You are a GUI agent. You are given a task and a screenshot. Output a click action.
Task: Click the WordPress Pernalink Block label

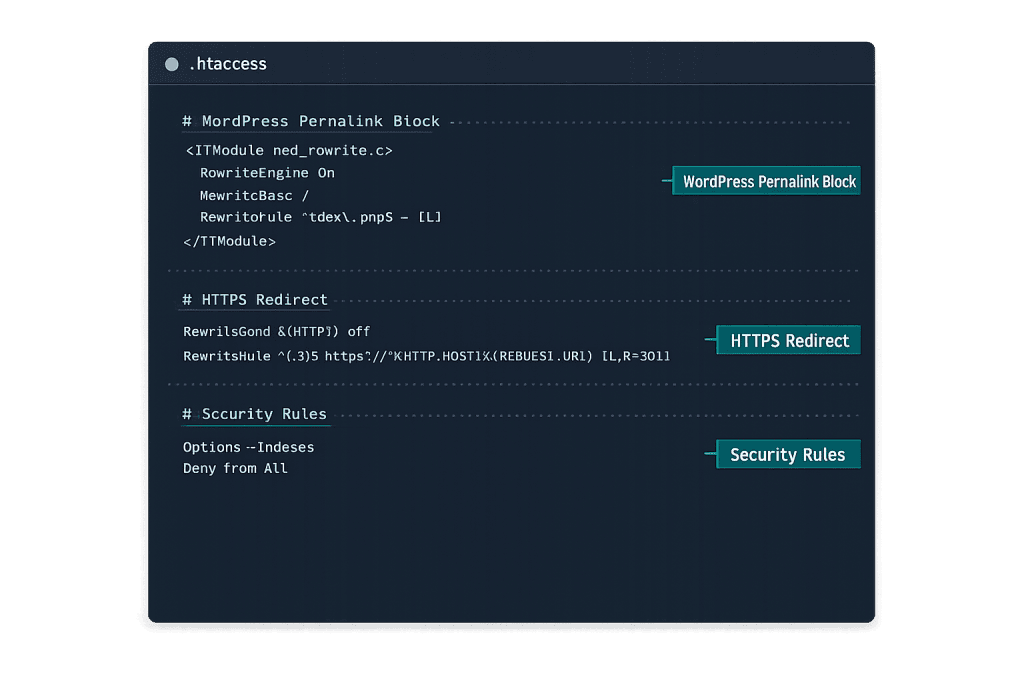click(x=766, y=181)
